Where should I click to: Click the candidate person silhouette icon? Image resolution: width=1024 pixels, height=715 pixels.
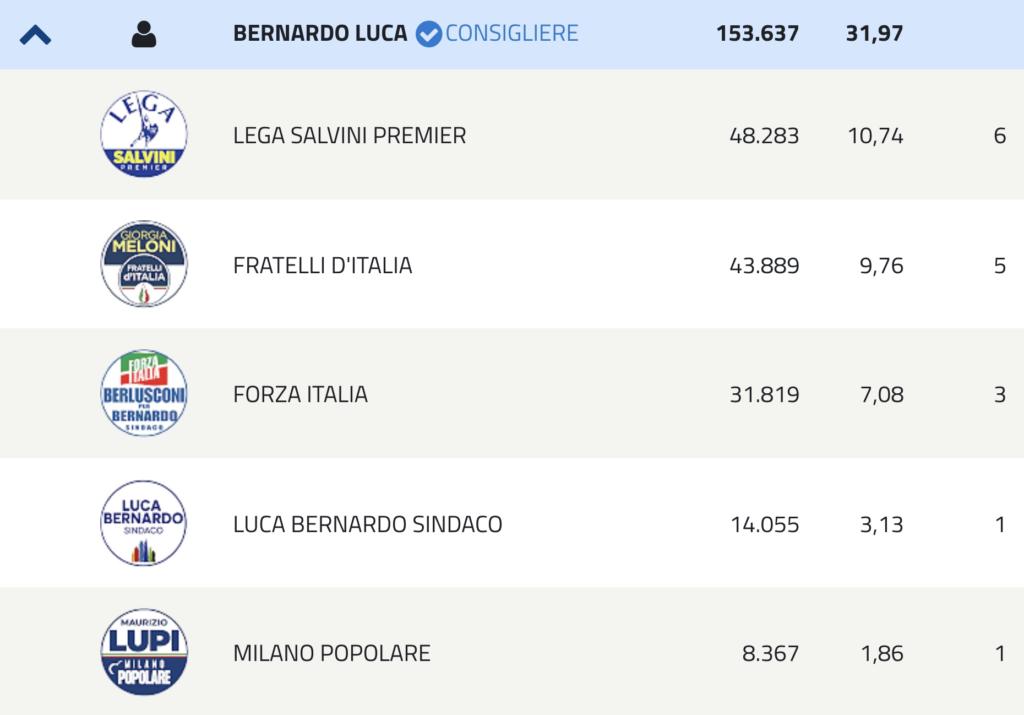click(144, 34)
